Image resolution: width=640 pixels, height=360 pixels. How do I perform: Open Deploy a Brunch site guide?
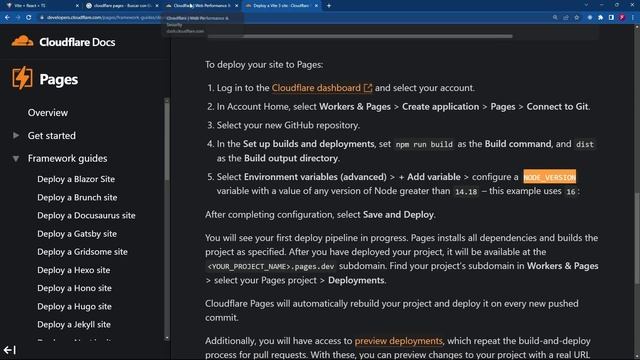(x=77, y=198)
